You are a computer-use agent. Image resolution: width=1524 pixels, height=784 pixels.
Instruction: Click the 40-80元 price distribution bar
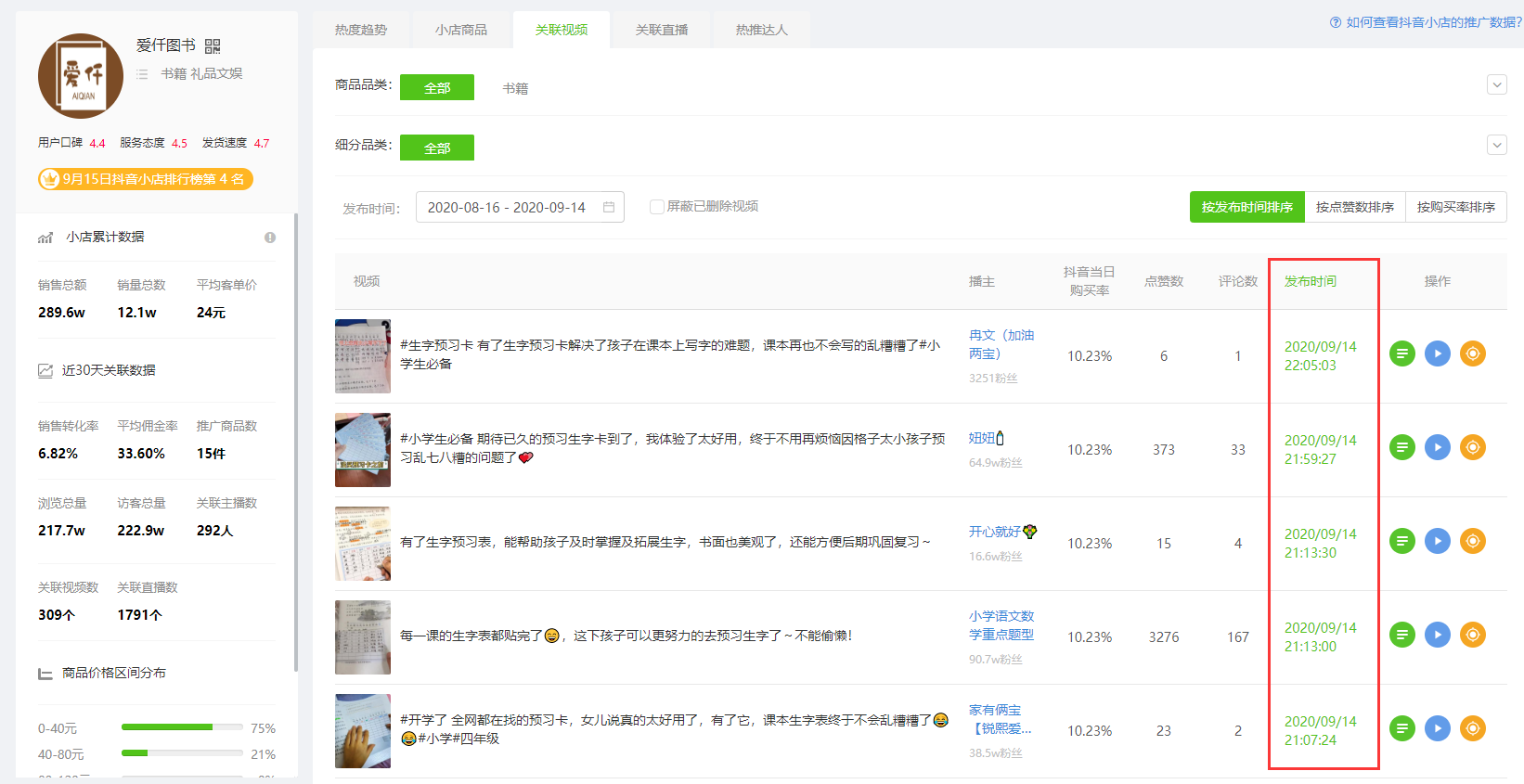point(182,753)
